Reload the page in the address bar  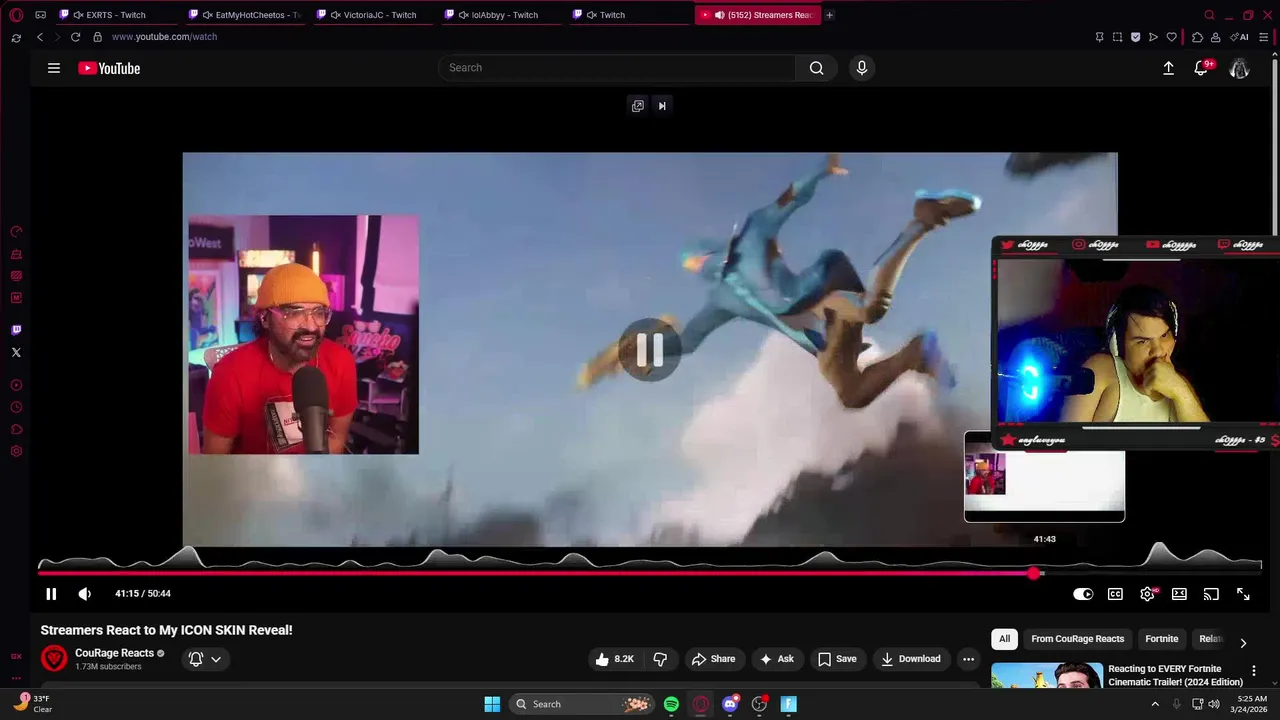tap(75, 37)
